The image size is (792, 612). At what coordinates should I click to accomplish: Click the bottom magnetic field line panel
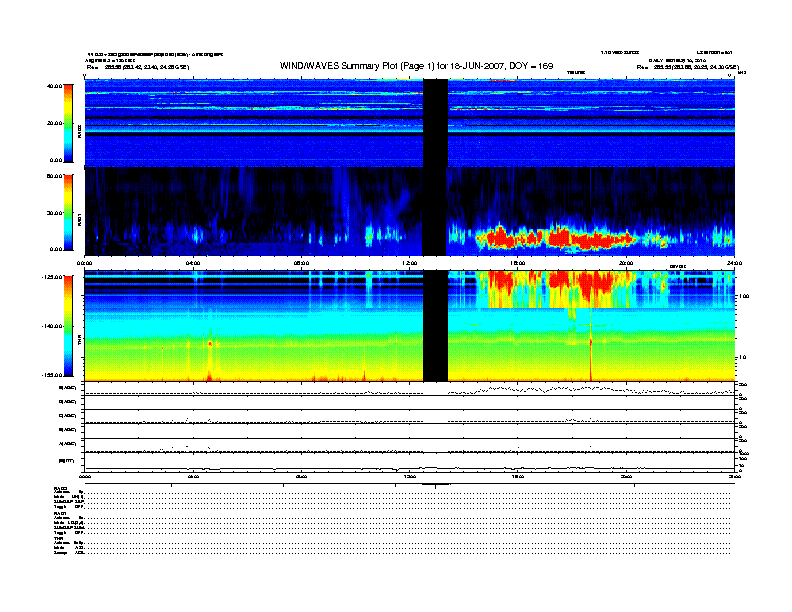(x=409, y=463)
